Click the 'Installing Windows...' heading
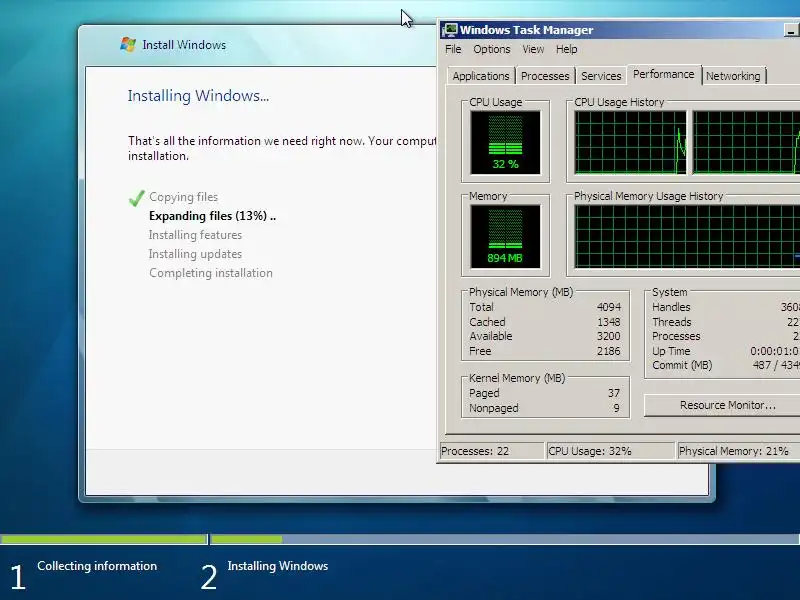 point(198,95)
